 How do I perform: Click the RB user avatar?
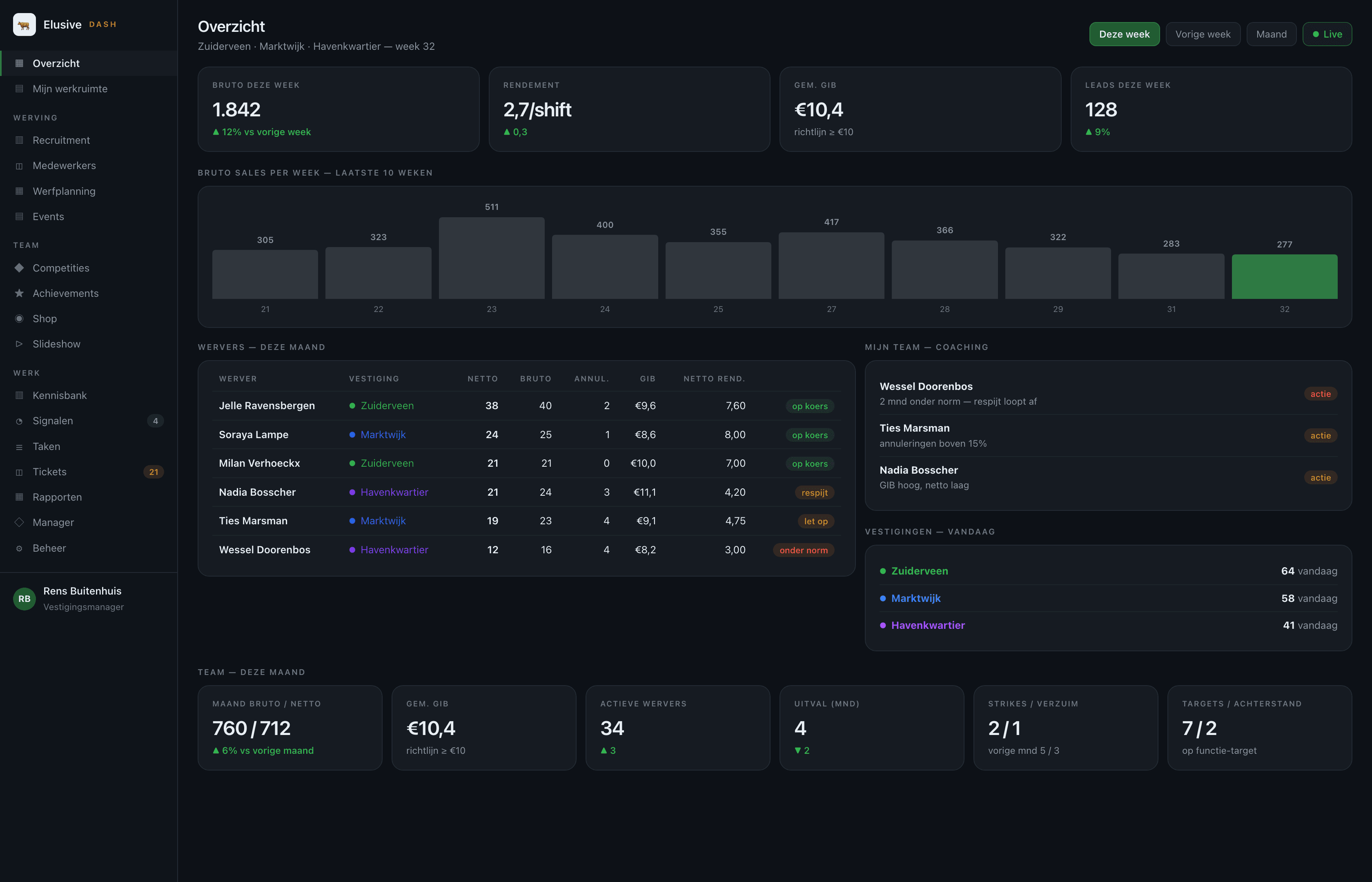pyautogui.click(x=24, y=599)
